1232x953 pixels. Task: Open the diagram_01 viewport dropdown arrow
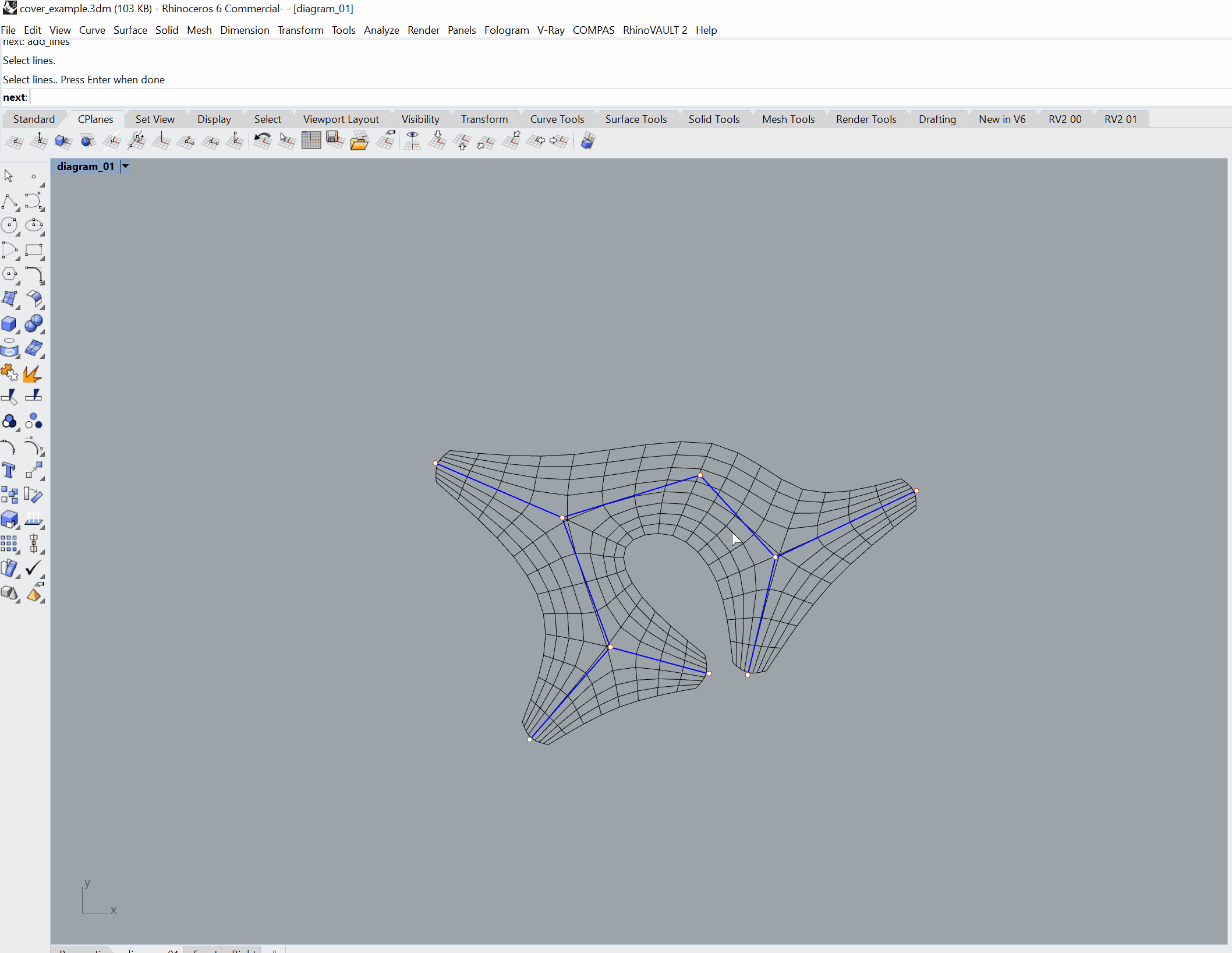pyautogui.click(x=125, y=167)
